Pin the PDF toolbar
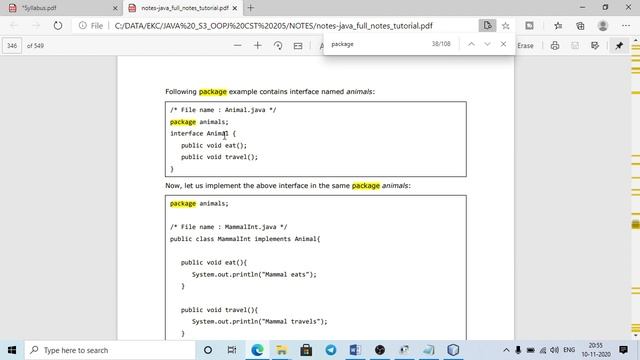Image resolution: width=640 pixels, height=360 pixels. [619, 46]
